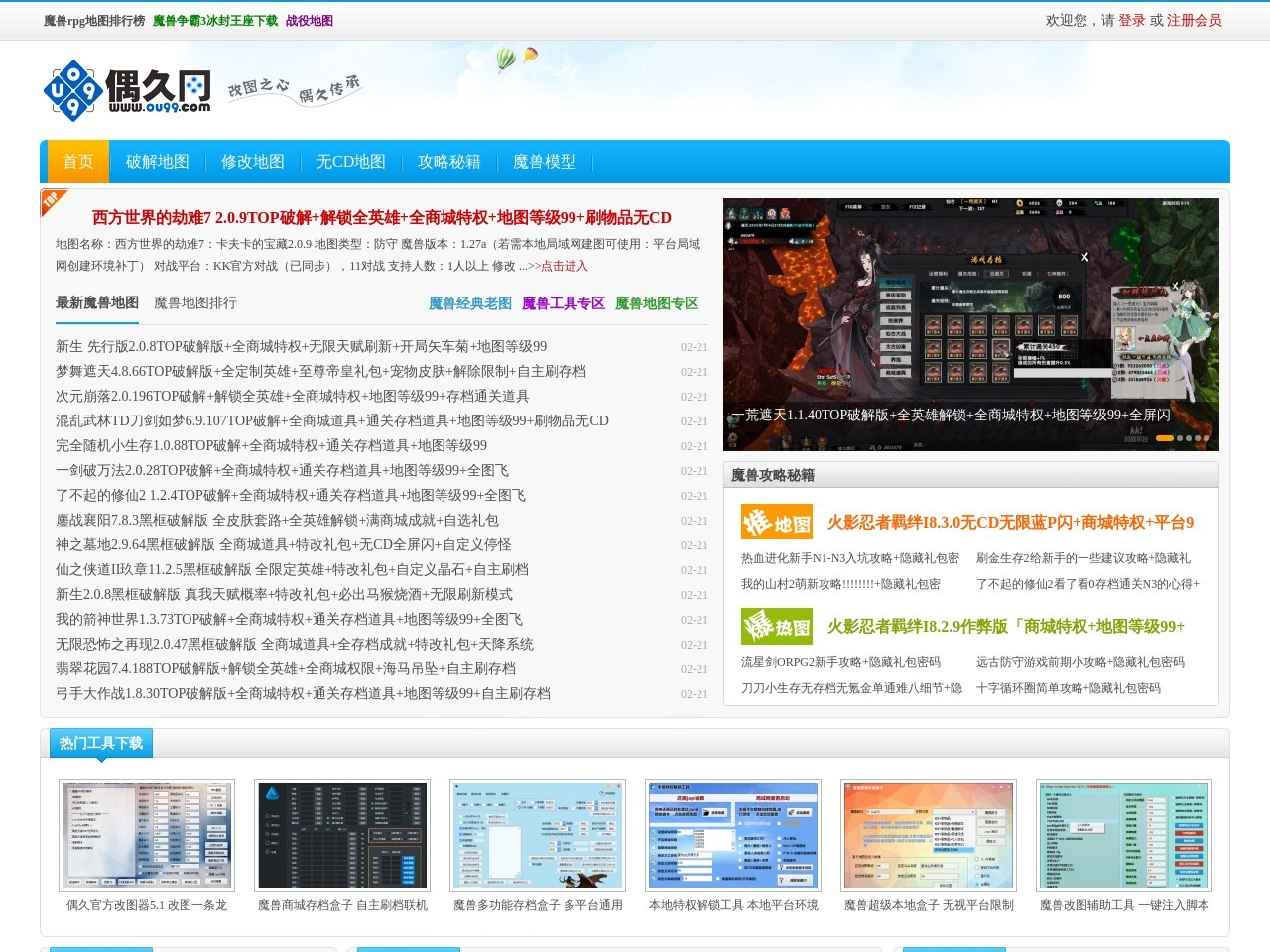
Task: Open 流星剑ORPG2新手攻略 link
Action: [x=840, y=662]
